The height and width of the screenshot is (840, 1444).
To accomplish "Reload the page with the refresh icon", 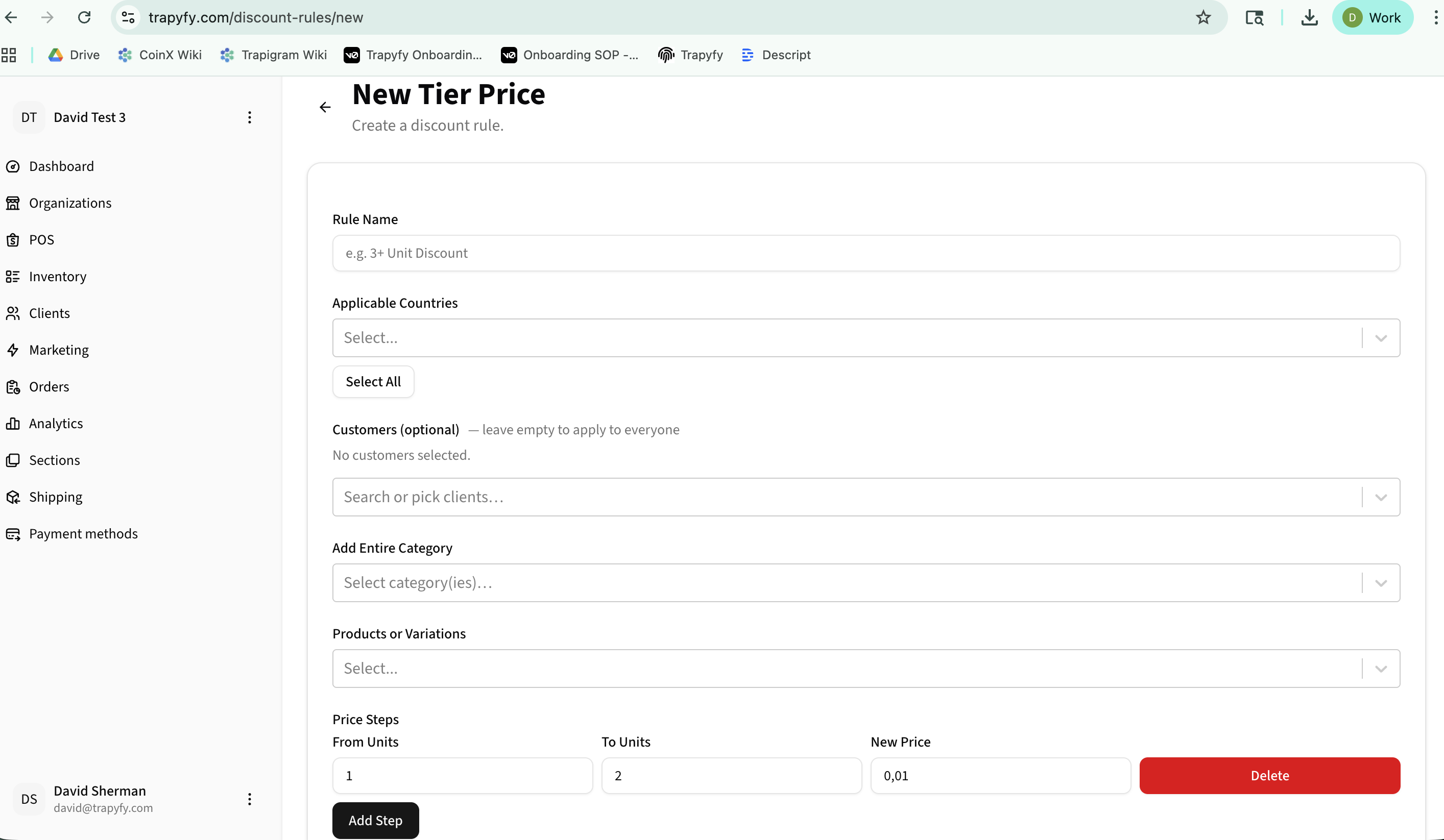I will pyautogui.click(x=84, y=17).
